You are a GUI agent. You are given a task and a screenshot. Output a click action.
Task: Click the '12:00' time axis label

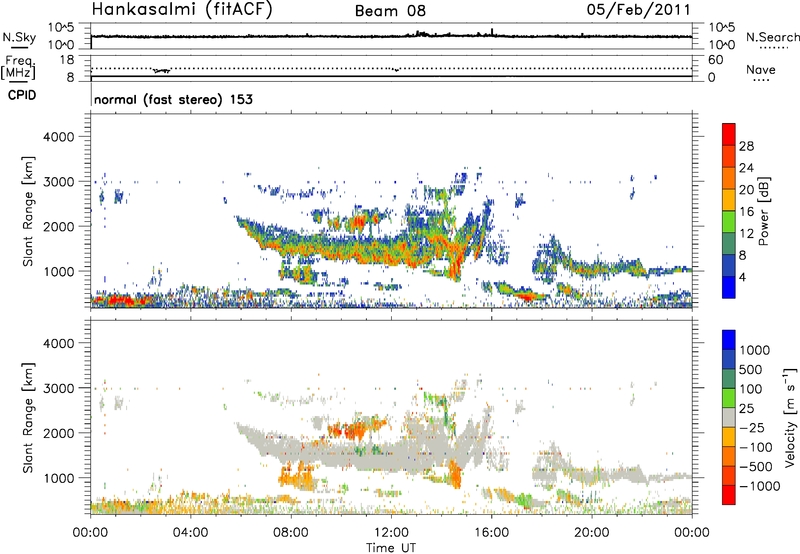391,533
